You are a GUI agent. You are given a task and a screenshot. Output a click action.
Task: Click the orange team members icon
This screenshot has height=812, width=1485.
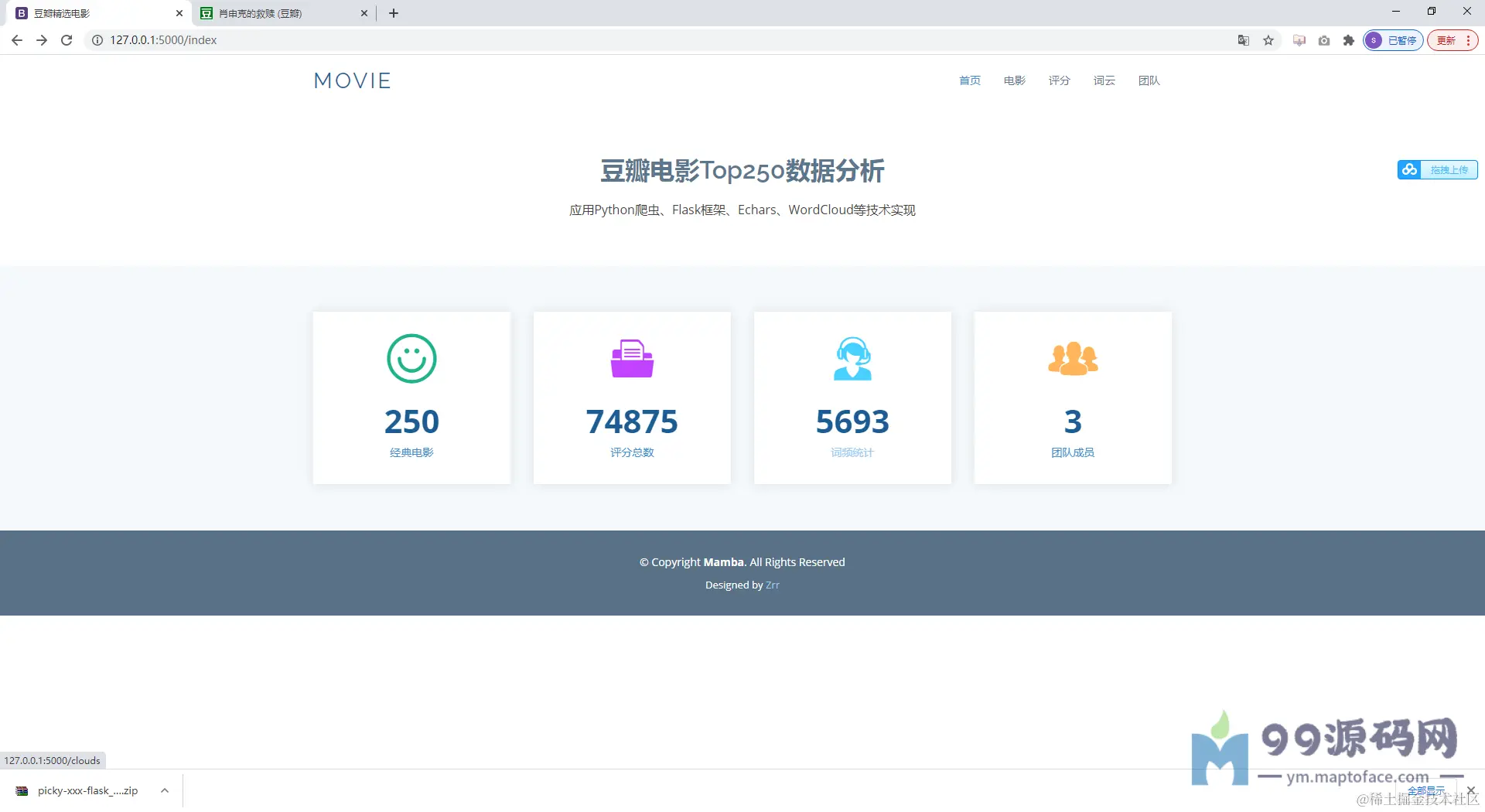coord(1073,359)
